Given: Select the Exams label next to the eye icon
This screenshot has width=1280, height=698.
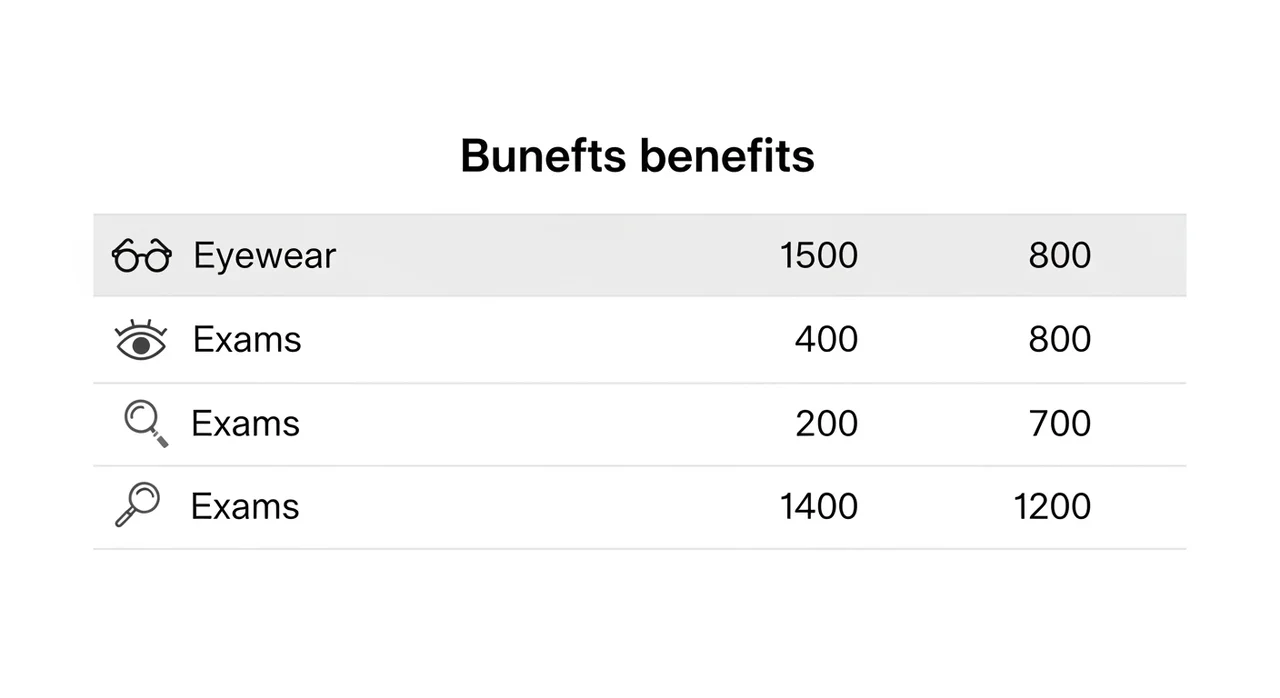Looking at the screenshot, I should [247, 340].
